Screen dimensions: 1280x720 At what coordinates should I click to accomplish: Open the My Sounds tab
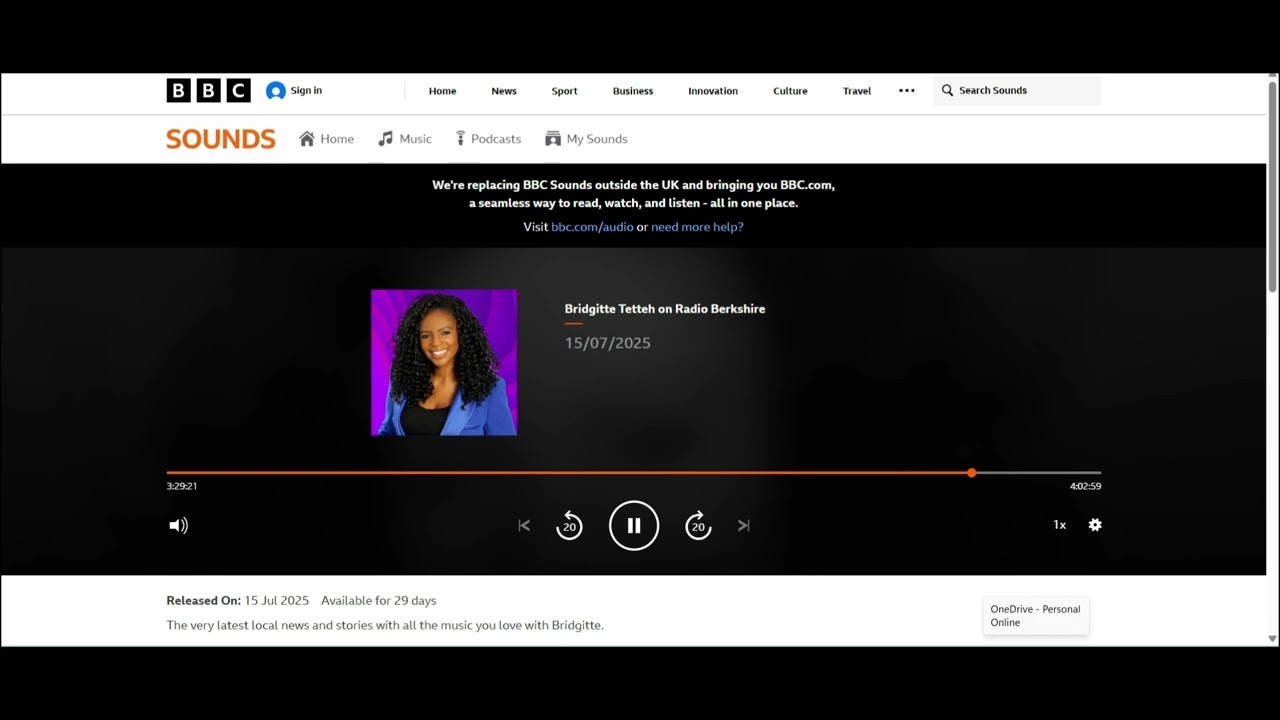(586, 139)
